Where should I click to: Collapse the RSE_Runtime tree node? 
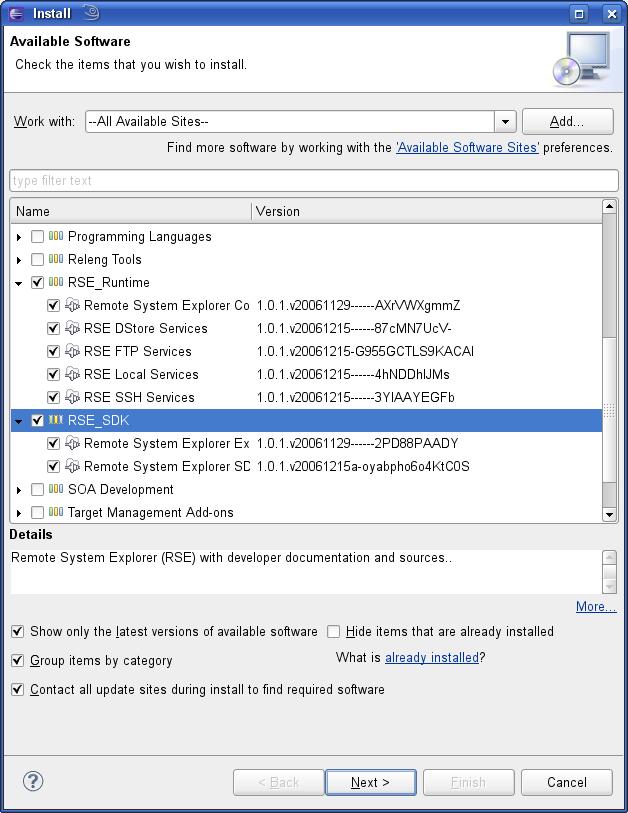click(19, 283)
